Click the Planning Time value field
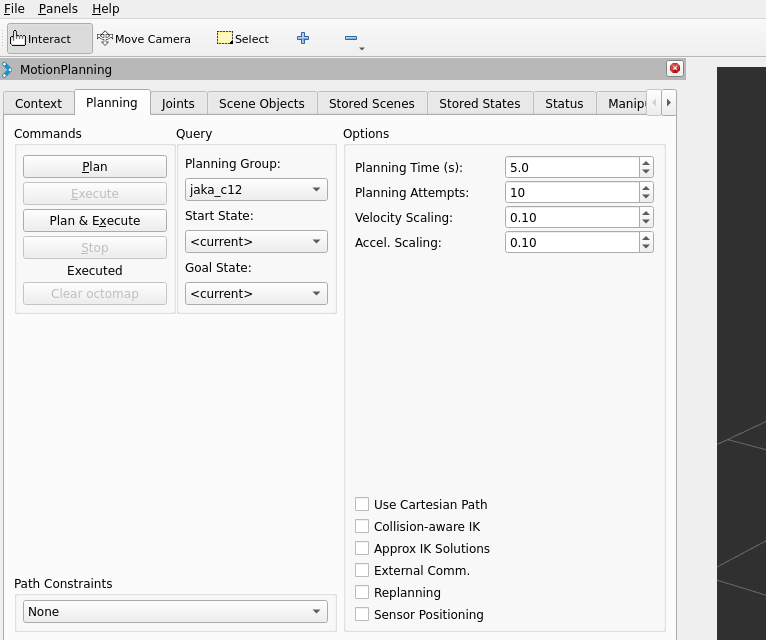The height and width of the screenshot is (640, 766). click(572, 168)
